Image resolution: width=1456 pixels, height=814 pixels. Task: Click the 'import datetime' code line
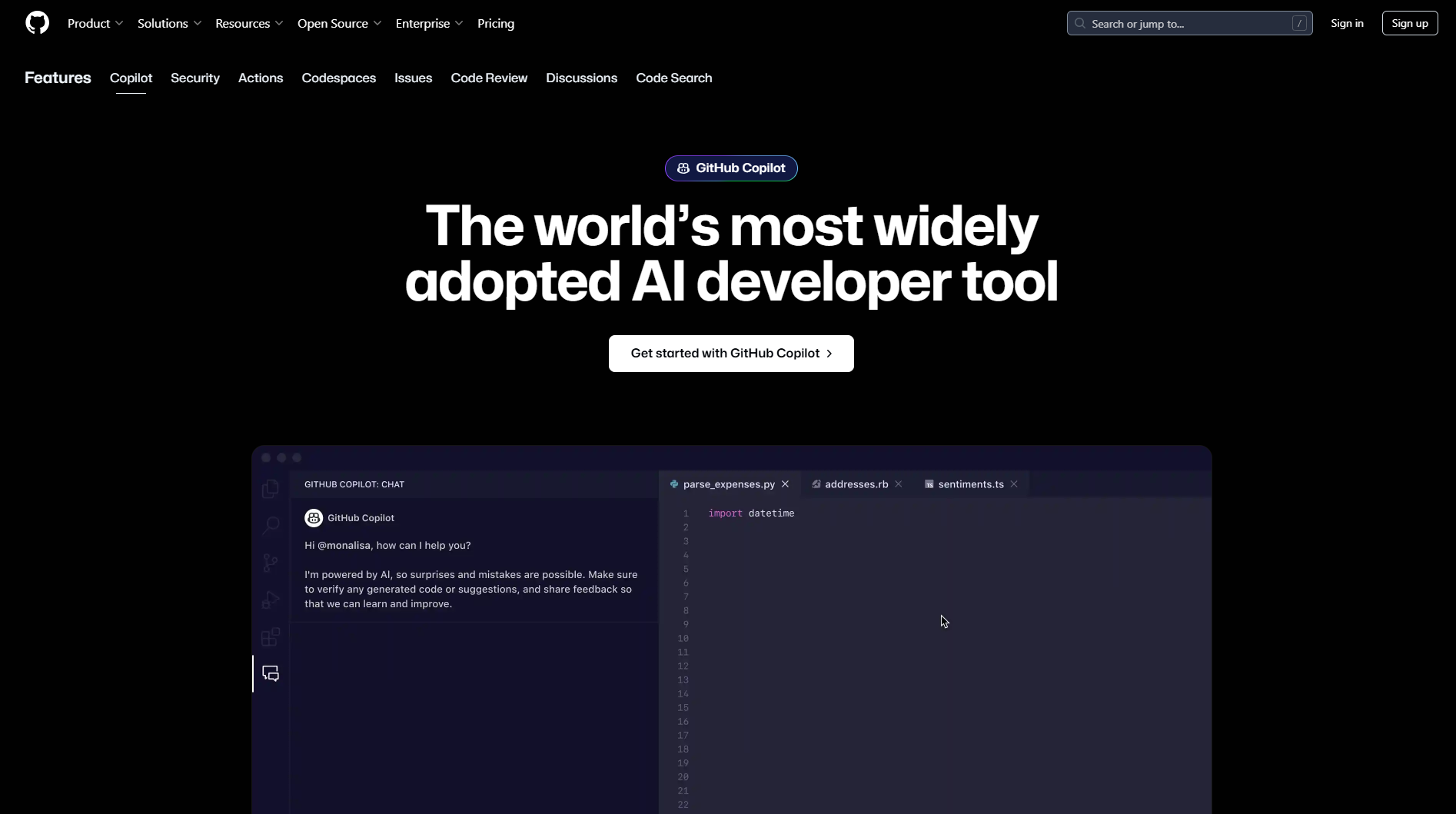[751, 513]
